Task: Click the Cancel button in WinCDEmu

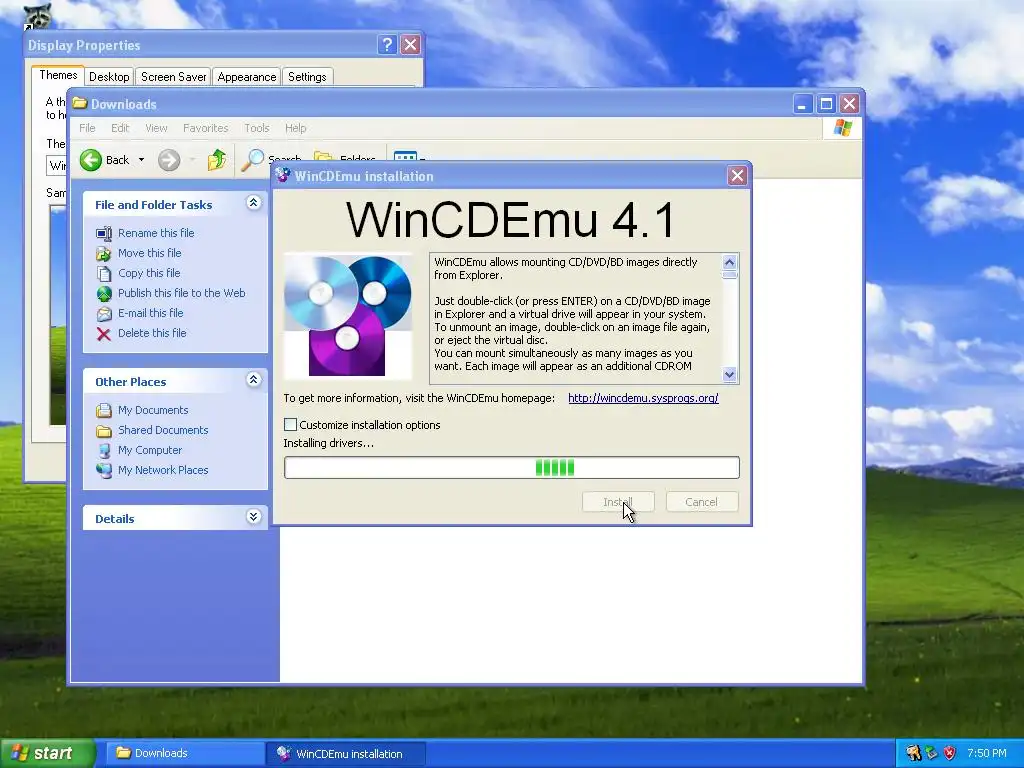Action: click(701, 502)
